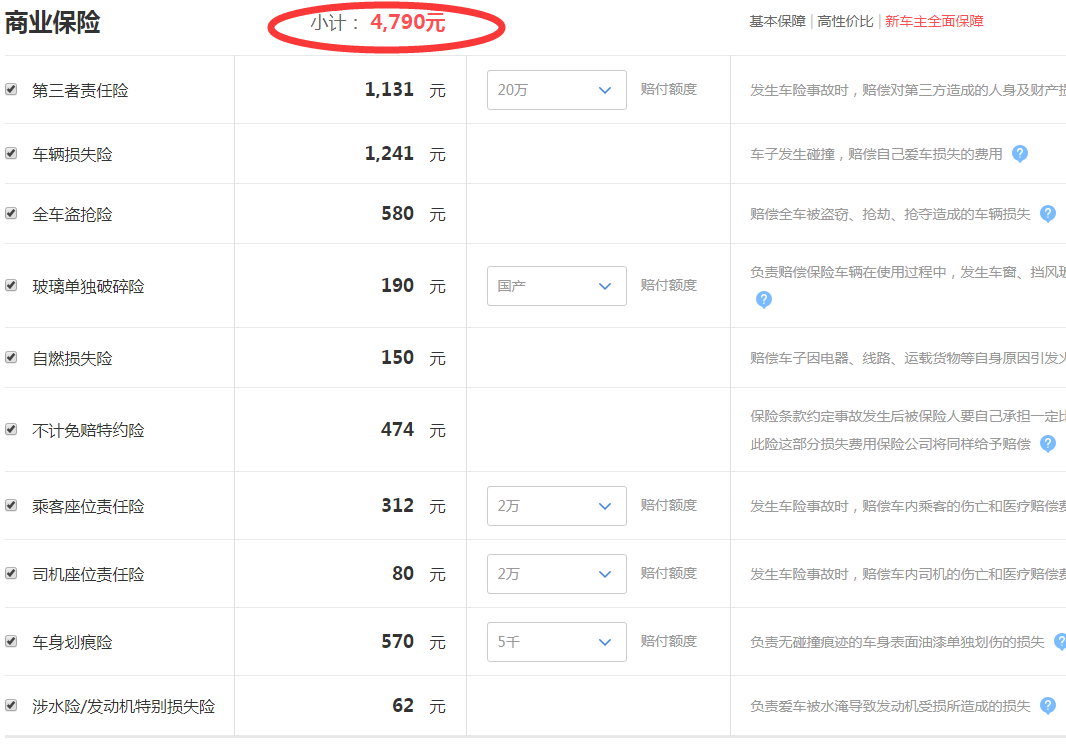The width and height of the screenshot is (1066, 747).
Task: Select 高性价比 plan tab
Action: click(845, 21)
